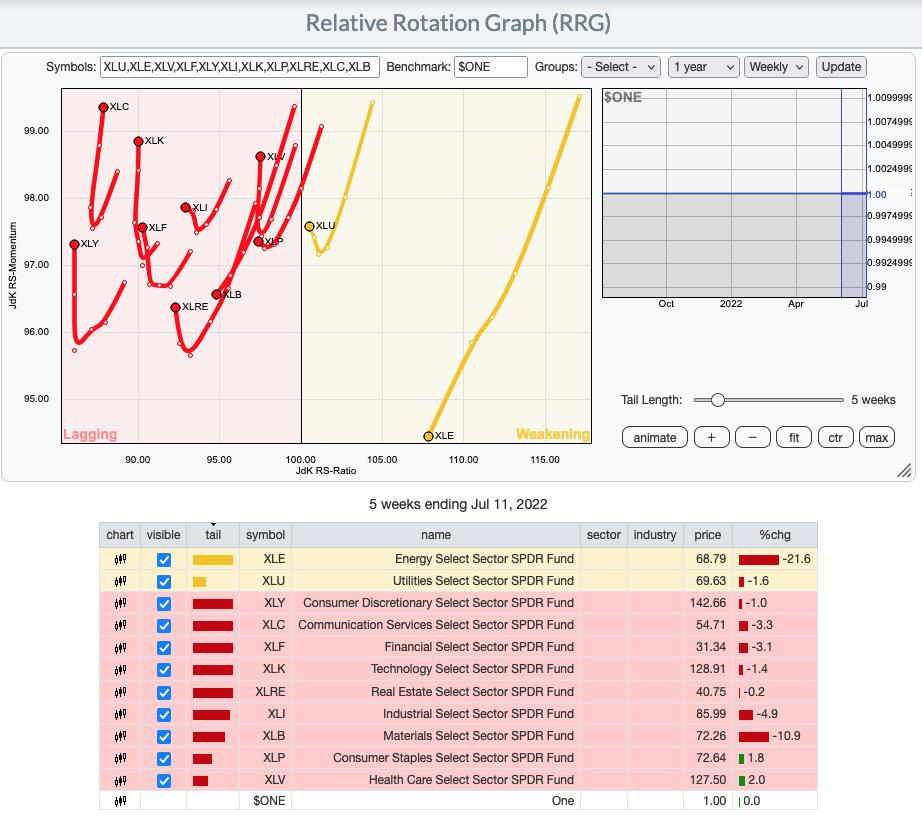Click the max button
This screenshot has width=922, height=816.
[x=877, y=437]
